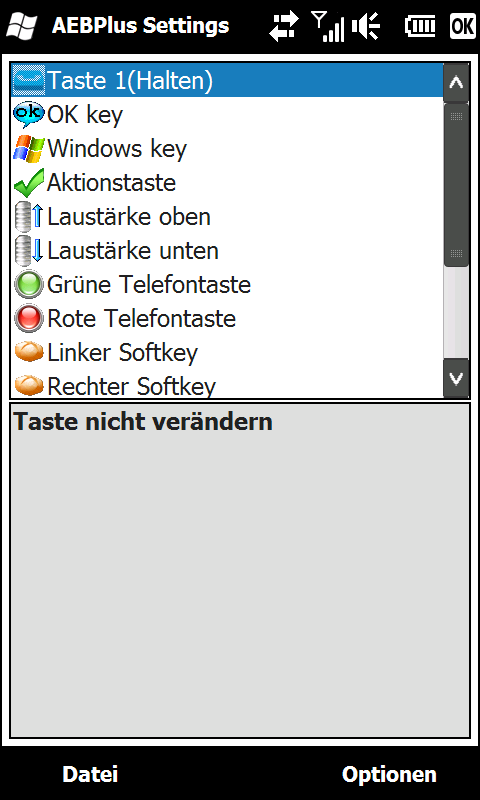Click the red phone button icon
The width and height of the screenshot is (480, 800).
29,318
